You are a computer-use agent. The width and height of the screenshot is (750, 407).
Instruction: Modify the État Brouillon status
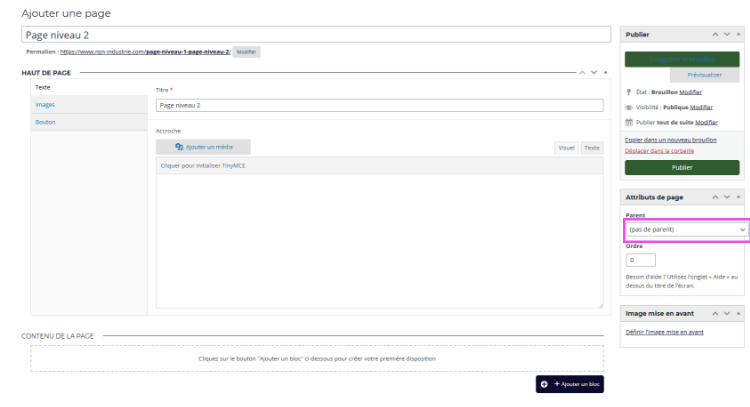click(x=691, y=92)
